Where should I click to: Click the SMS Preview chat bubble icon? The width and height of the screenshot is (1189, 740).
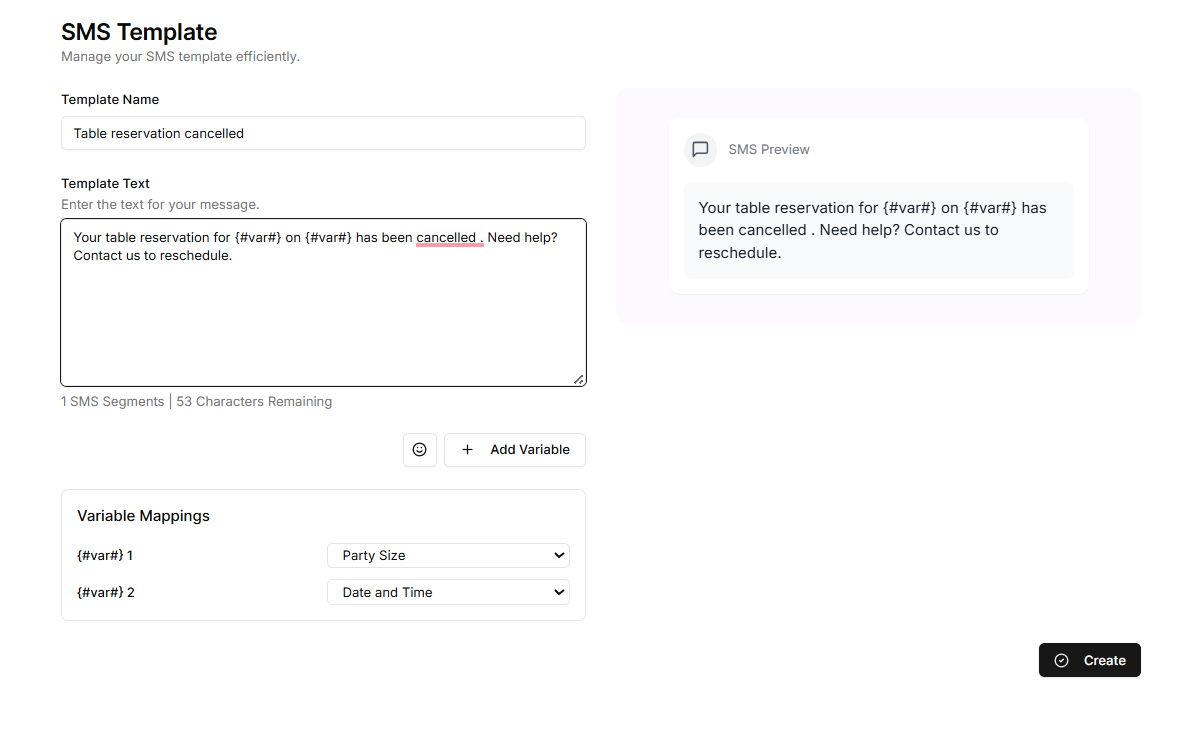pos(700,149)
